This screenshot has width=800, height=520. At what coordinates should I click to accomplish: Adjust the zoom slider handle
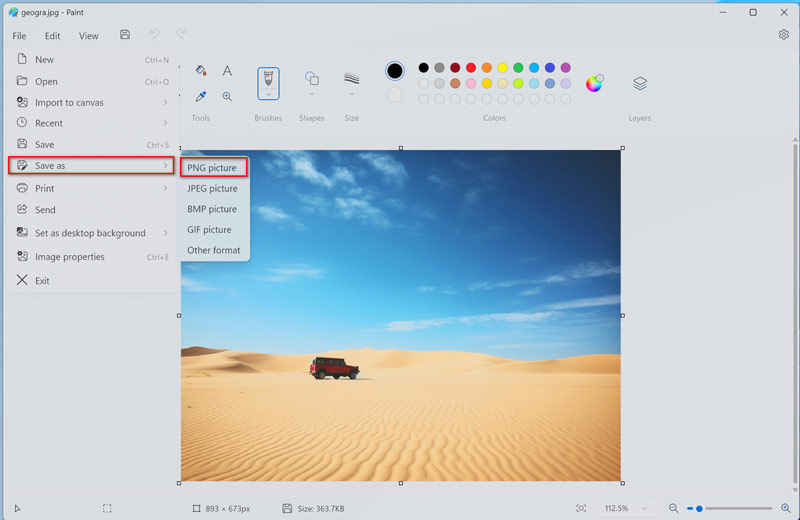(699, 508)
